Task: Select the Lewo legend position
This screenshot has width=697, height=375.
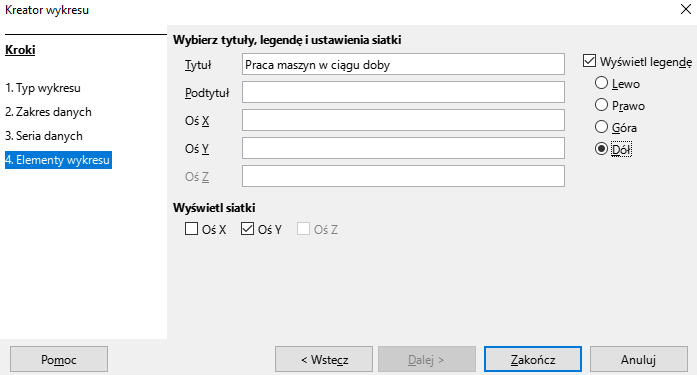Action: (x=601, y=83)
